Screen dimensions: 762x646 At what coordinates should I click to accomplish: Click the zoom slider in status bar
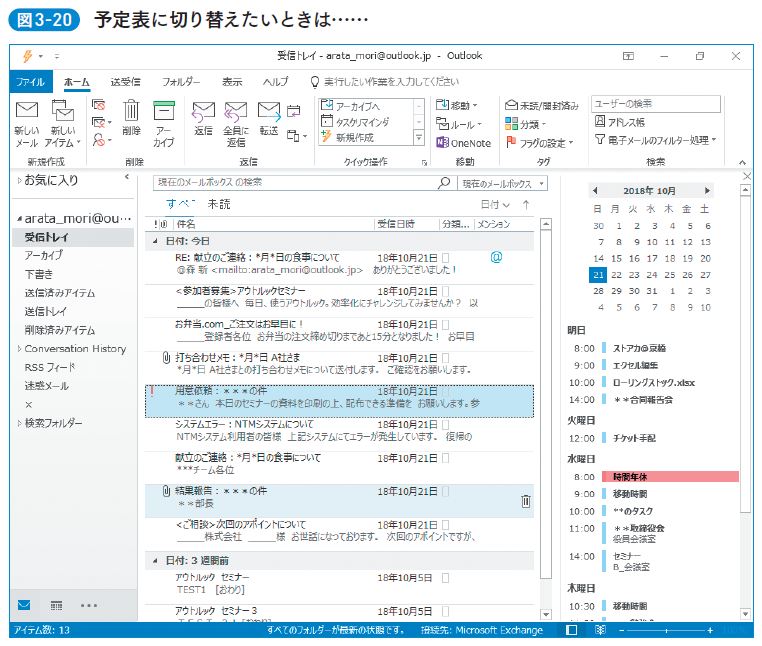tap(666, 630)
